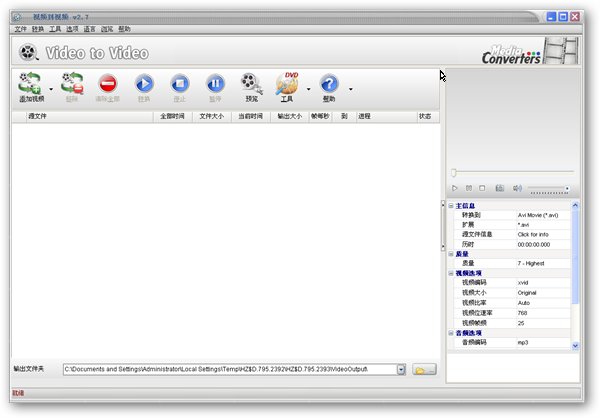
Task: Collapse the 音频选项 group
Action: (451, 333)
